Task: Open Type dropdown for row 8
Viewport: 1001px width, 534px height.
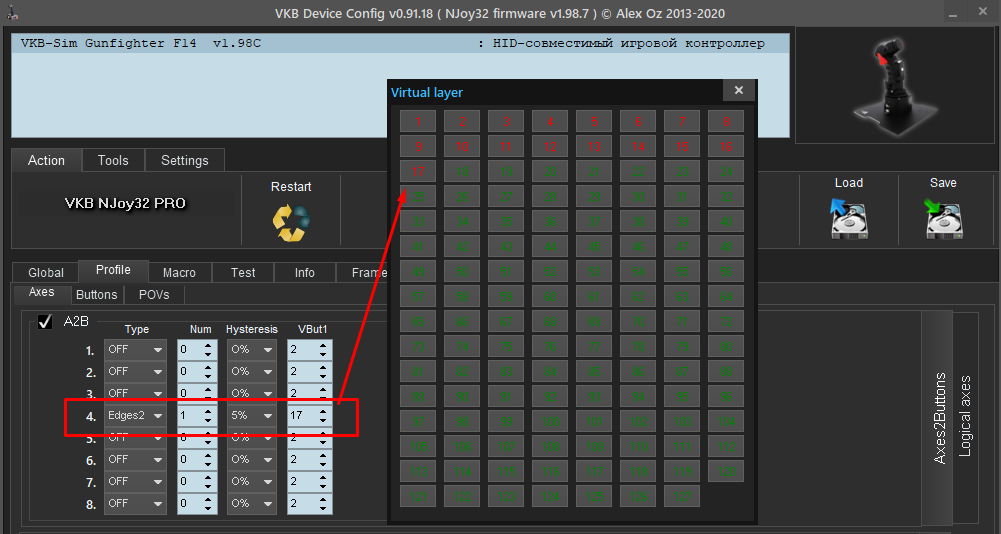Action: [x=135, y=503]
